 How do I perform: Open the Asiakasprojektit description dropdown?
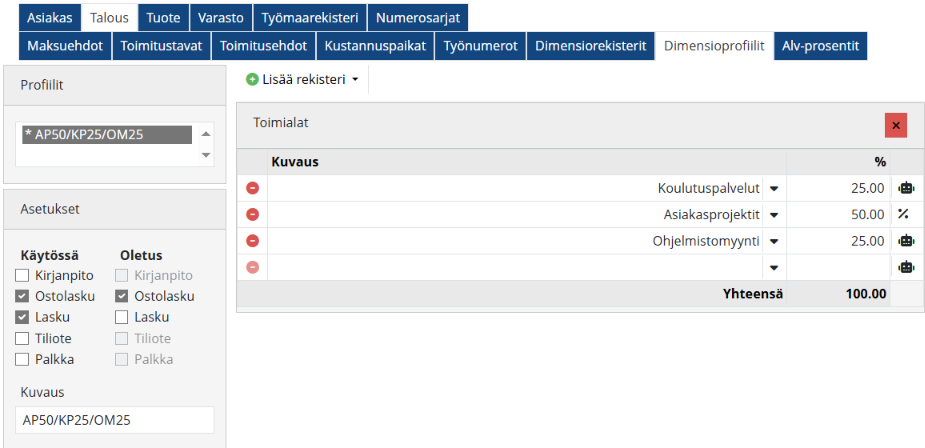click(774, 214)
